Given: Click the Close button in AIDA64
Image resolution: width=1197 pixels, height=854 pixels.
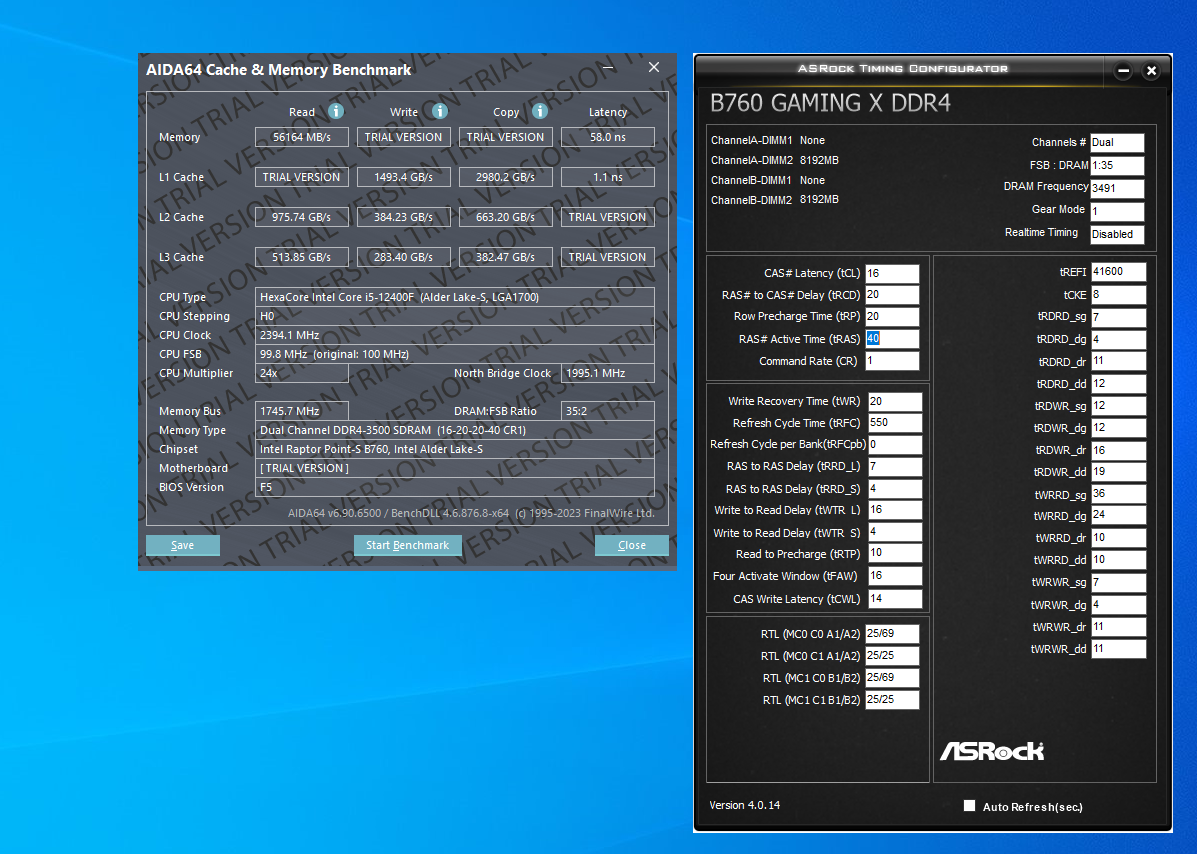Looking at the screenshot, I should (631, 545).
